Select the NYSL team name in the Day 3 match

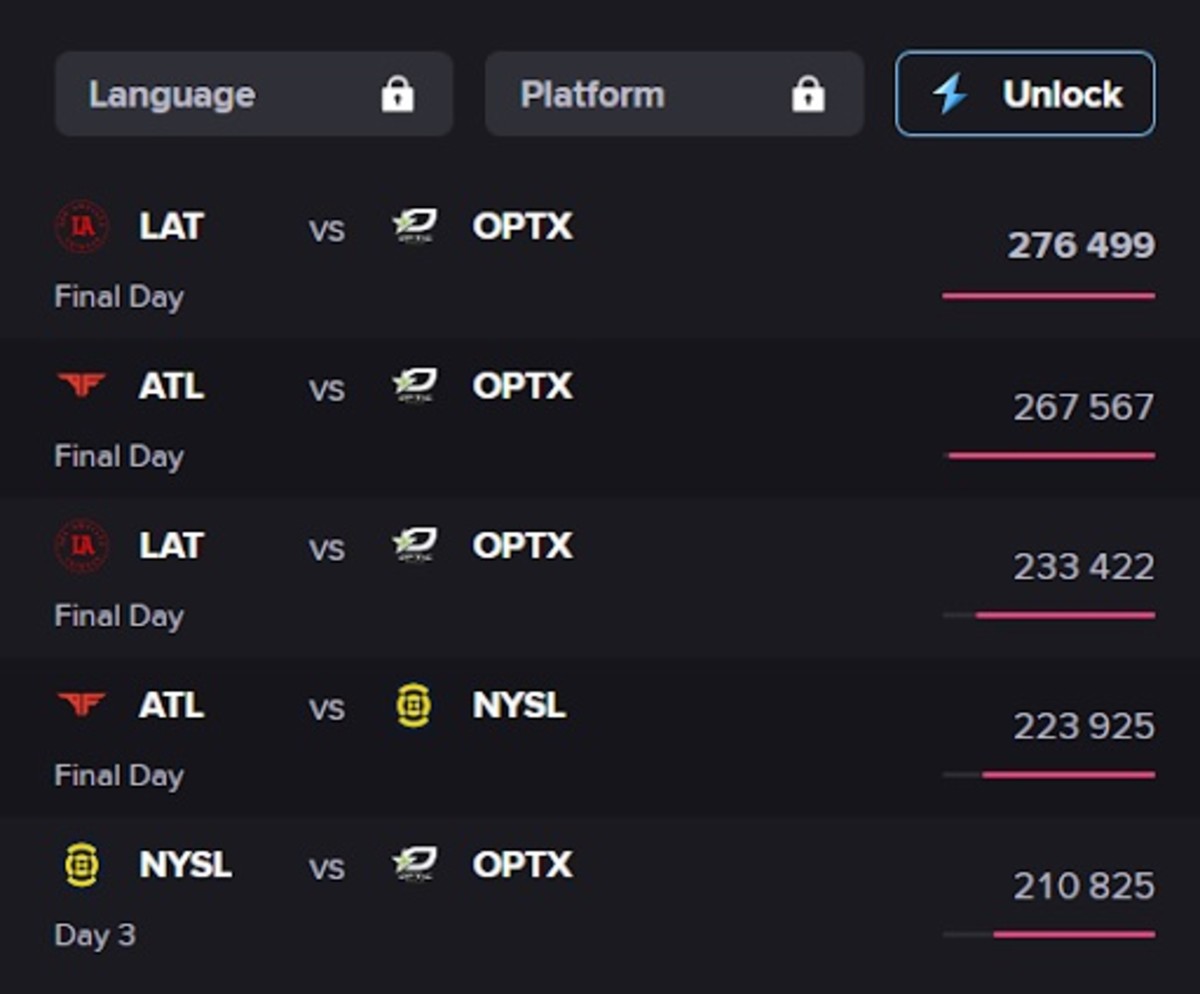coord(186,865)
